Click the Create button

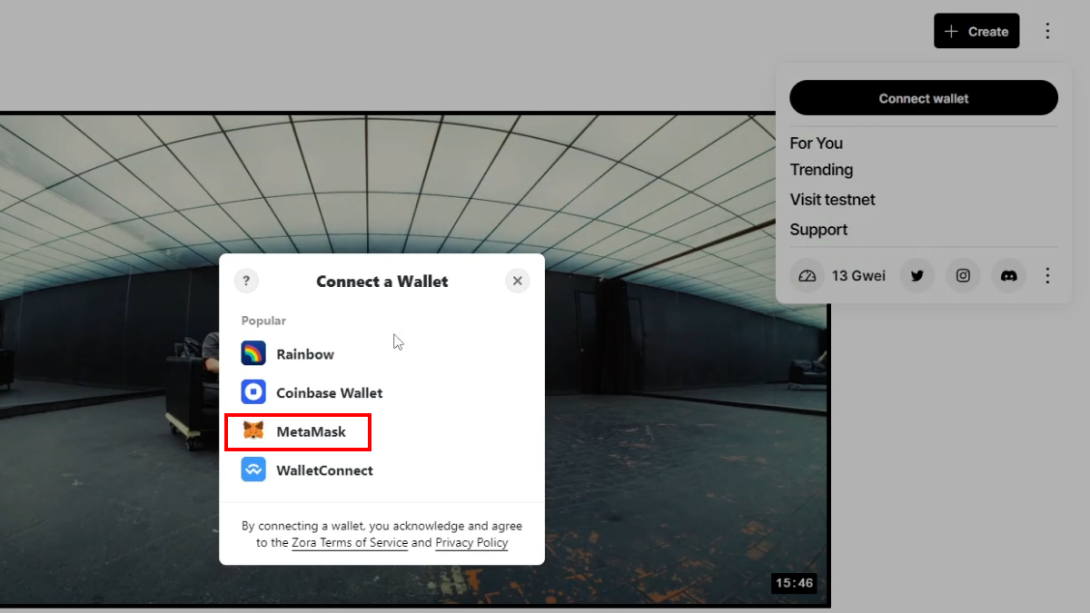pyautogui.click(x=977, y=31)
